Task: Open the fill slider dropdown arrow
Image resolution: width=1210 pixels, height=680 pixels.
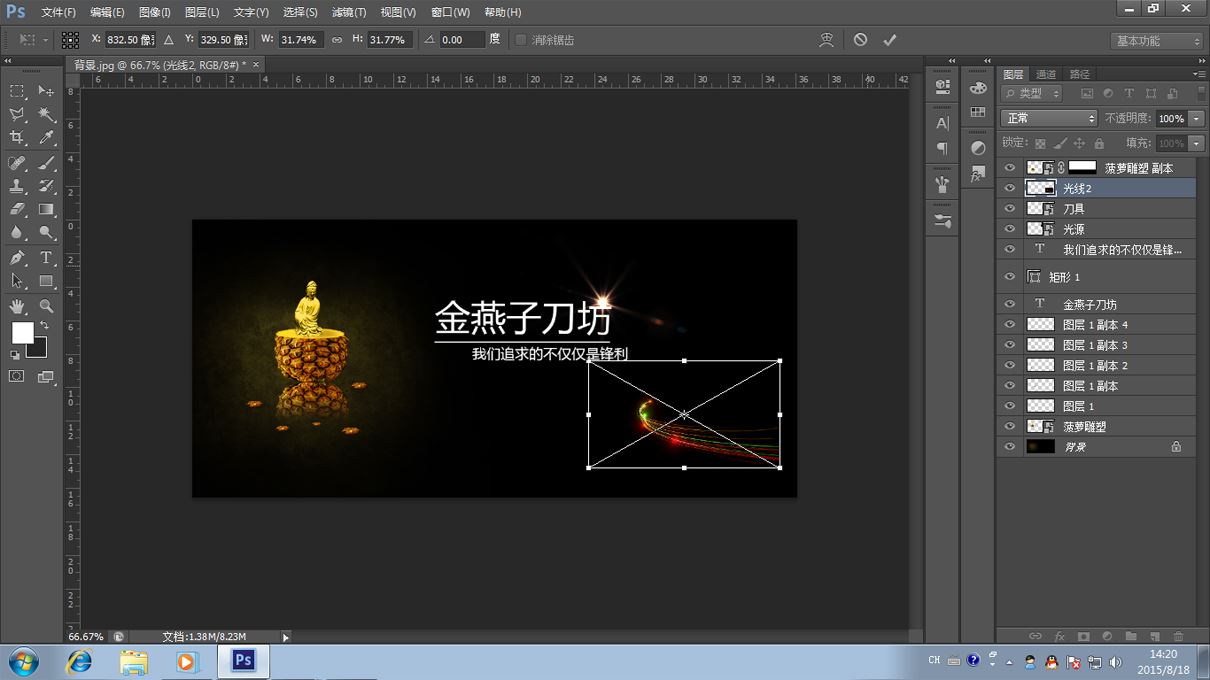Action: [1197, 143]
